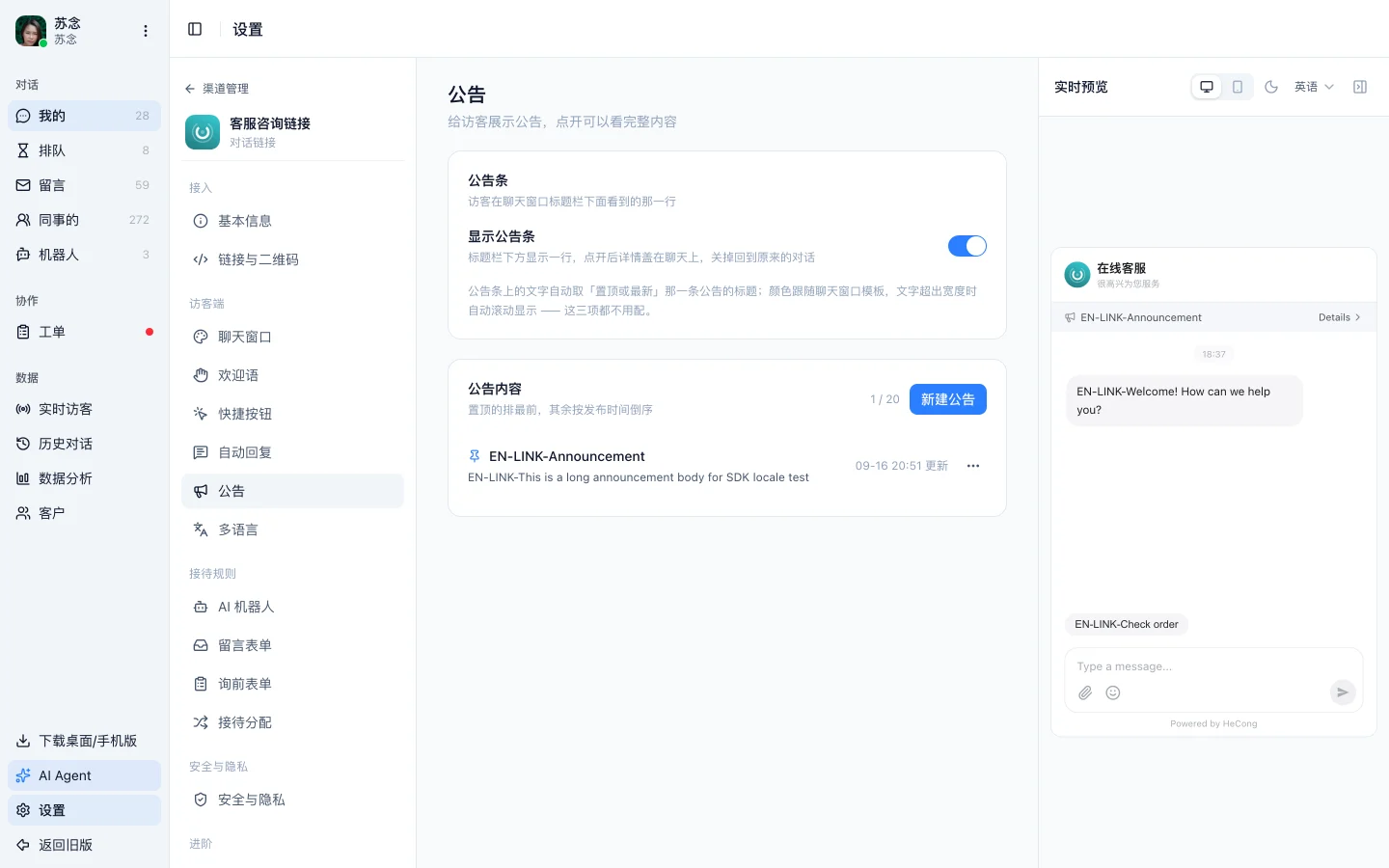Viewport: 1389px width, 868px height.
Task: Open 实时访客 page
Action: (x=84, y=409)
